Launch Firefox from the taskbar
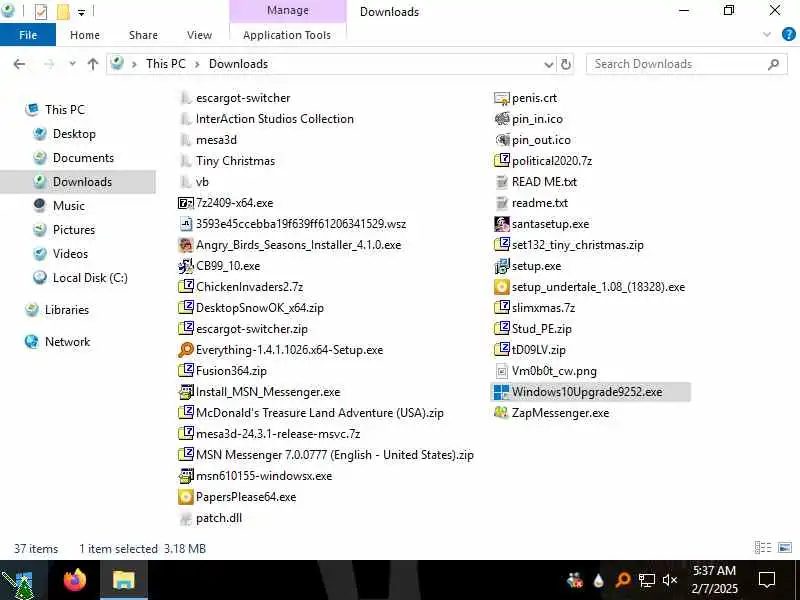Image resolution: width=800 pixels, height=600 pixels. (75, 581)
